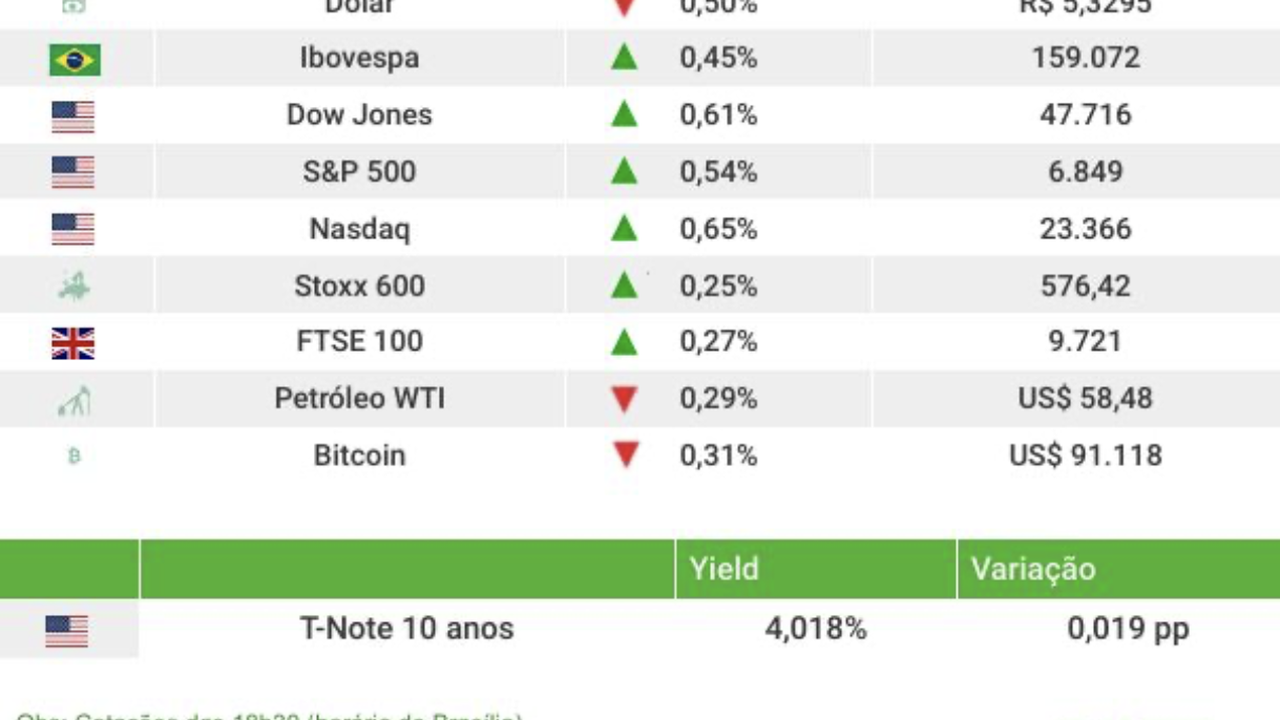Select the Variação column header
This screenshot has width=1280, height=720.
coord(1033,569)
